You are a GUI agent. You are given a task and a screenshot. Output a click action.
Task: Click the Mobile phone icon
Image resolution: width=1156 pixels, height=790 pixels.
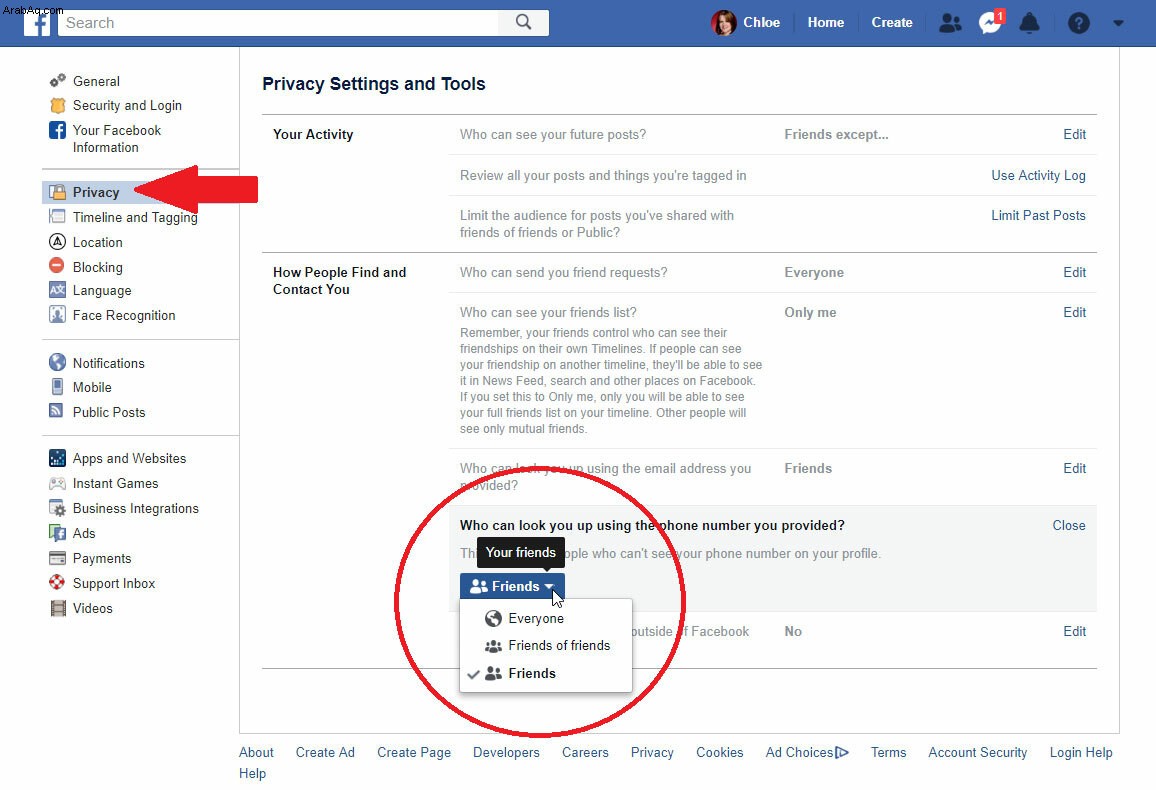point(58,387)
